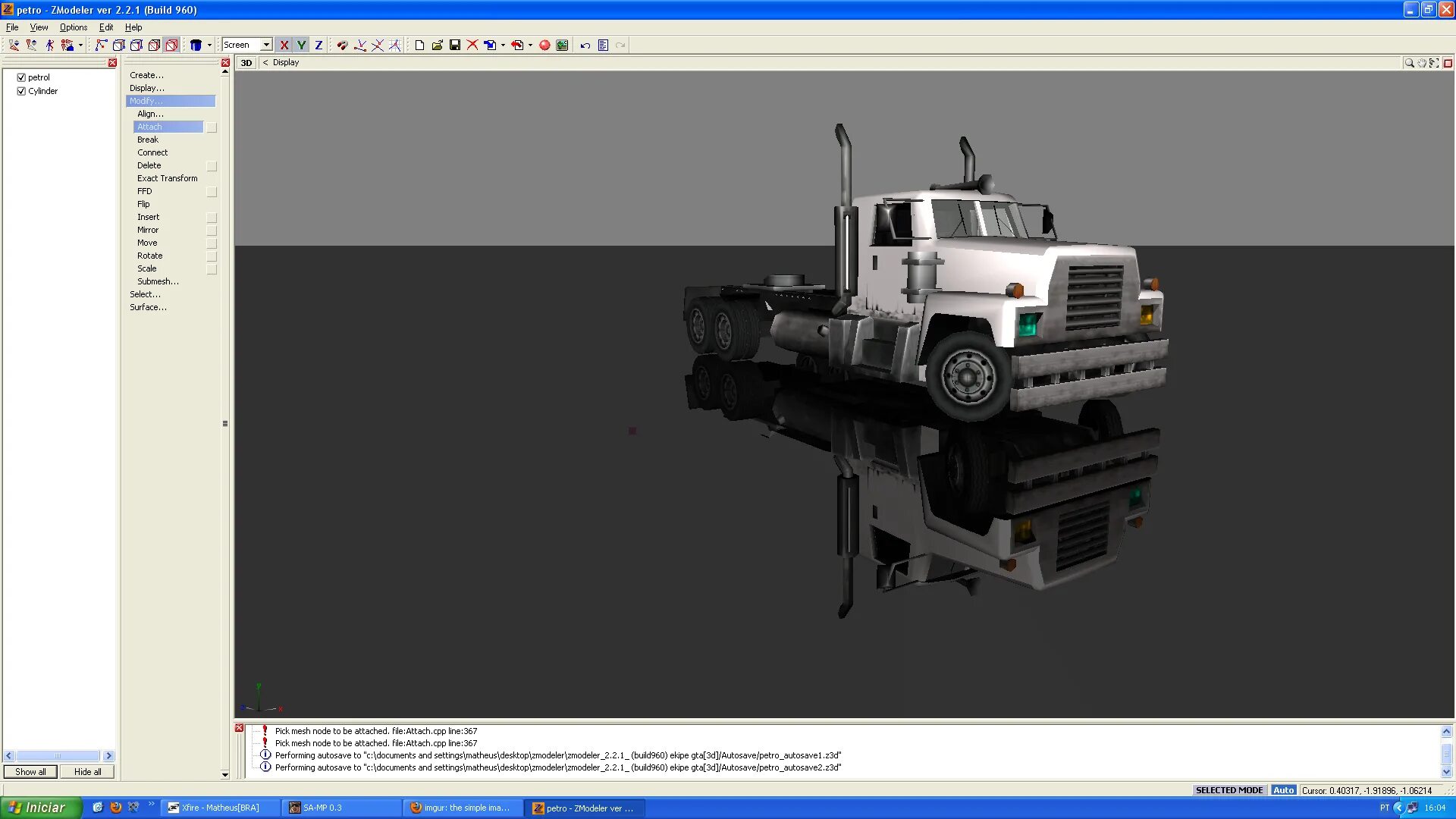
Task: Activate viewport zoom magnifier tool
Action: point(1409,63)
